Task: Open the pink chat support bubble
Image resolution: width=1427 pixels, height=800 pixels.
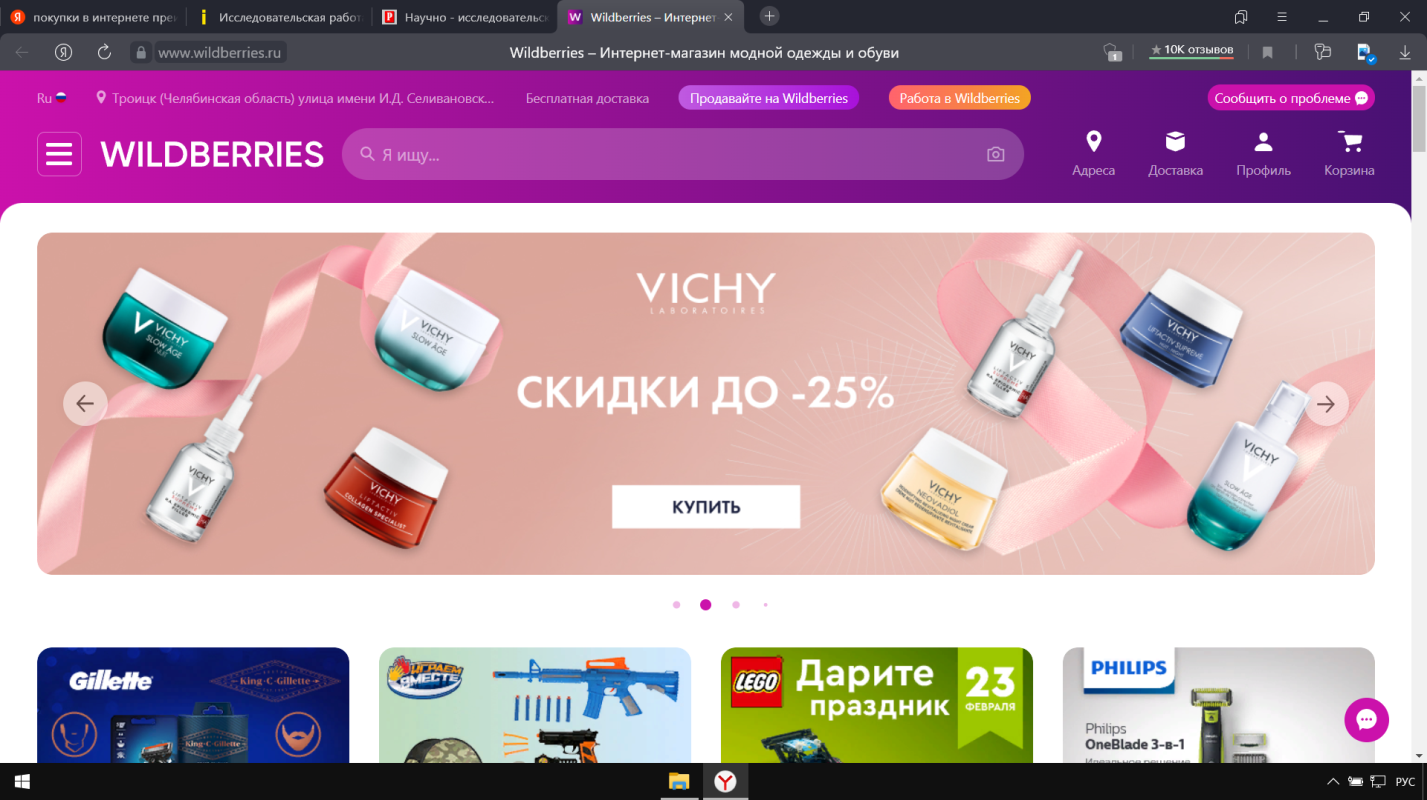Action: [x=1366, y=719]
